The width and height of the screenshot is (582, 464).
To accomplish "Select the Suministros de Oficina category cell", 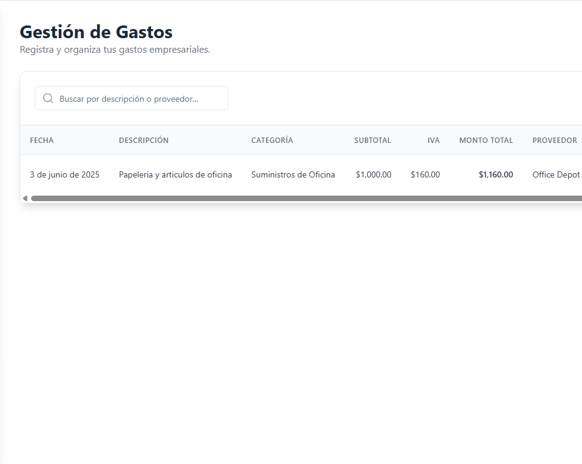I will [x=293, y=174].
